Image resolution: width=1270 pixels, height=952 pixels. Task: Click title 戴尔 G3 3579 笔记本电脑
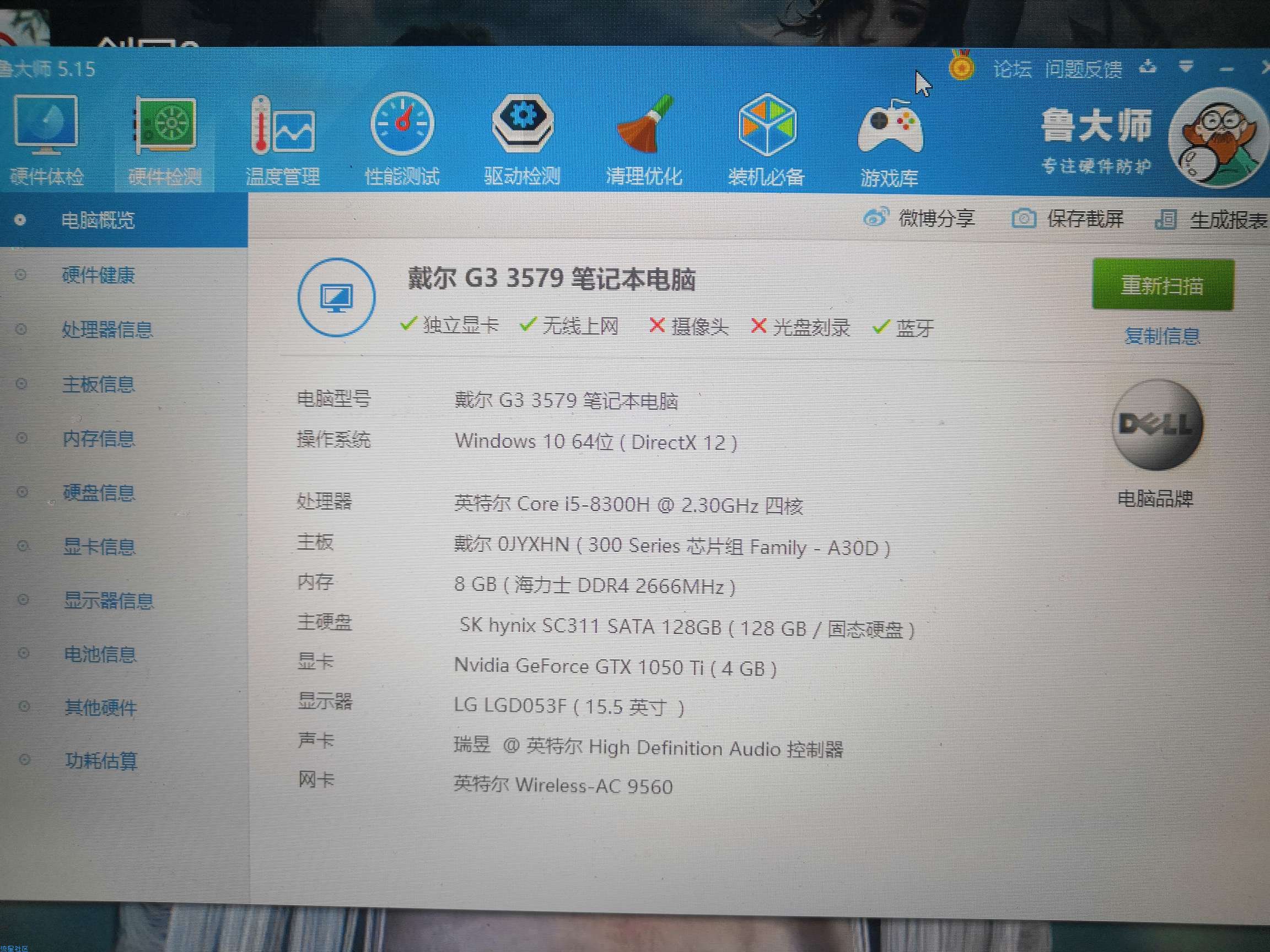pyautogui.click(x=551, y=279)
